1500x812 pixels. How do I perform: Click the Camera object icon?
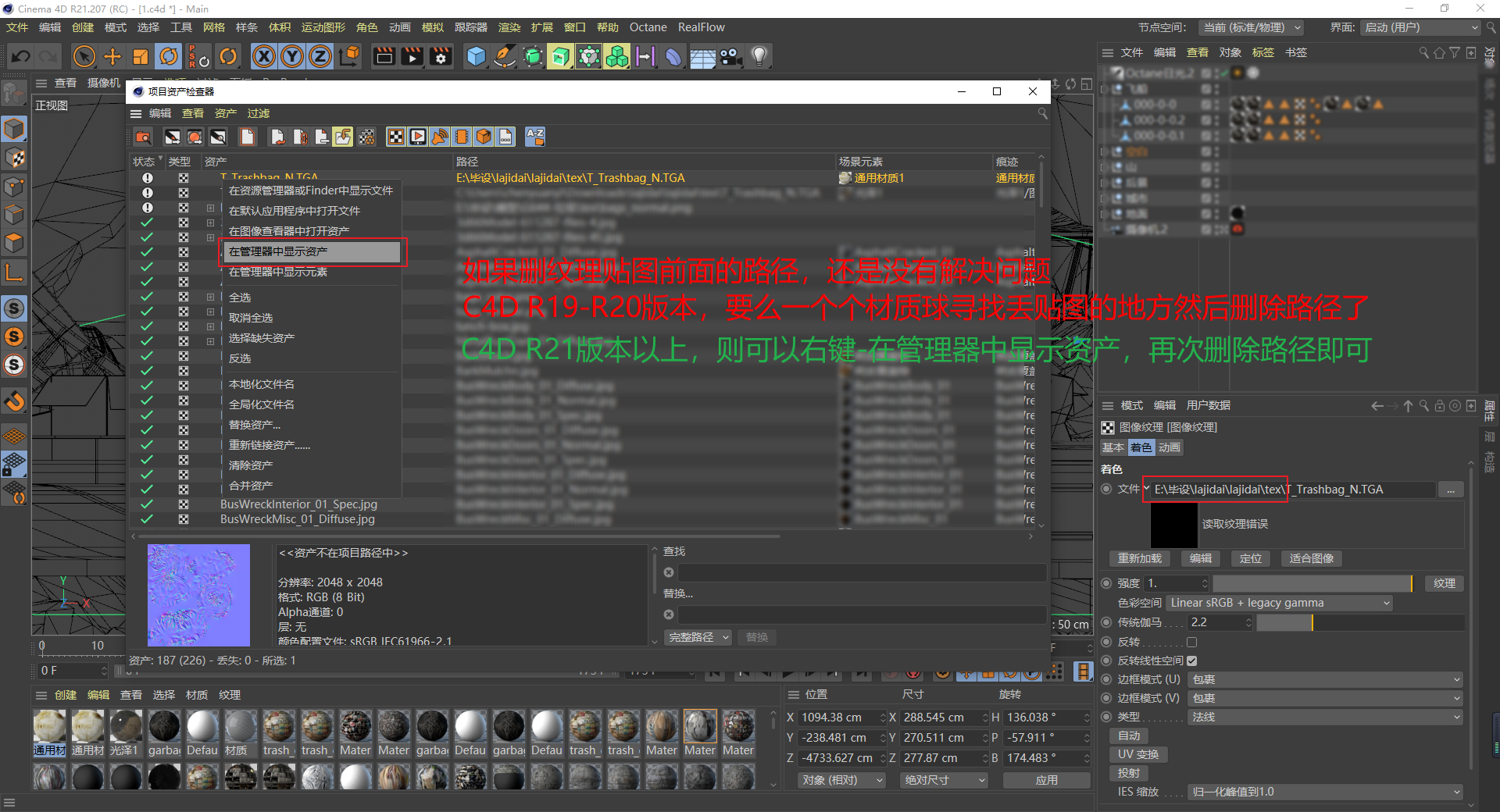point(730,56)
